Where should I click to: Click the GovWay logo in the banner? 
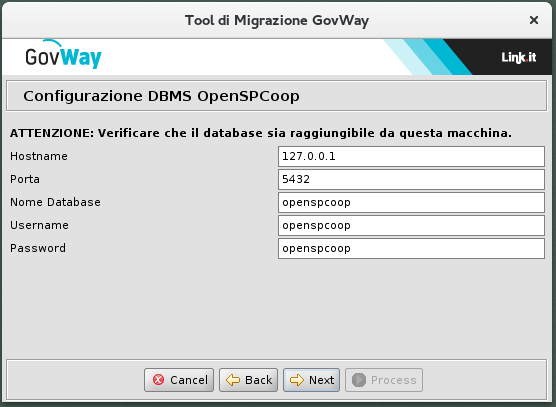63,55
